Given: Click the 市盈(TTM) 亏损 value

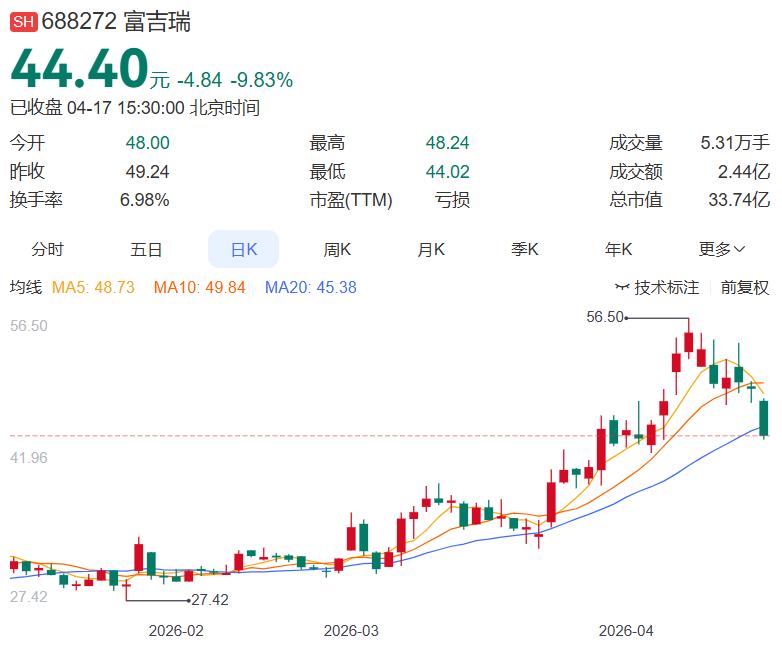Looking at the screenshot, I should tap(452, 200).
